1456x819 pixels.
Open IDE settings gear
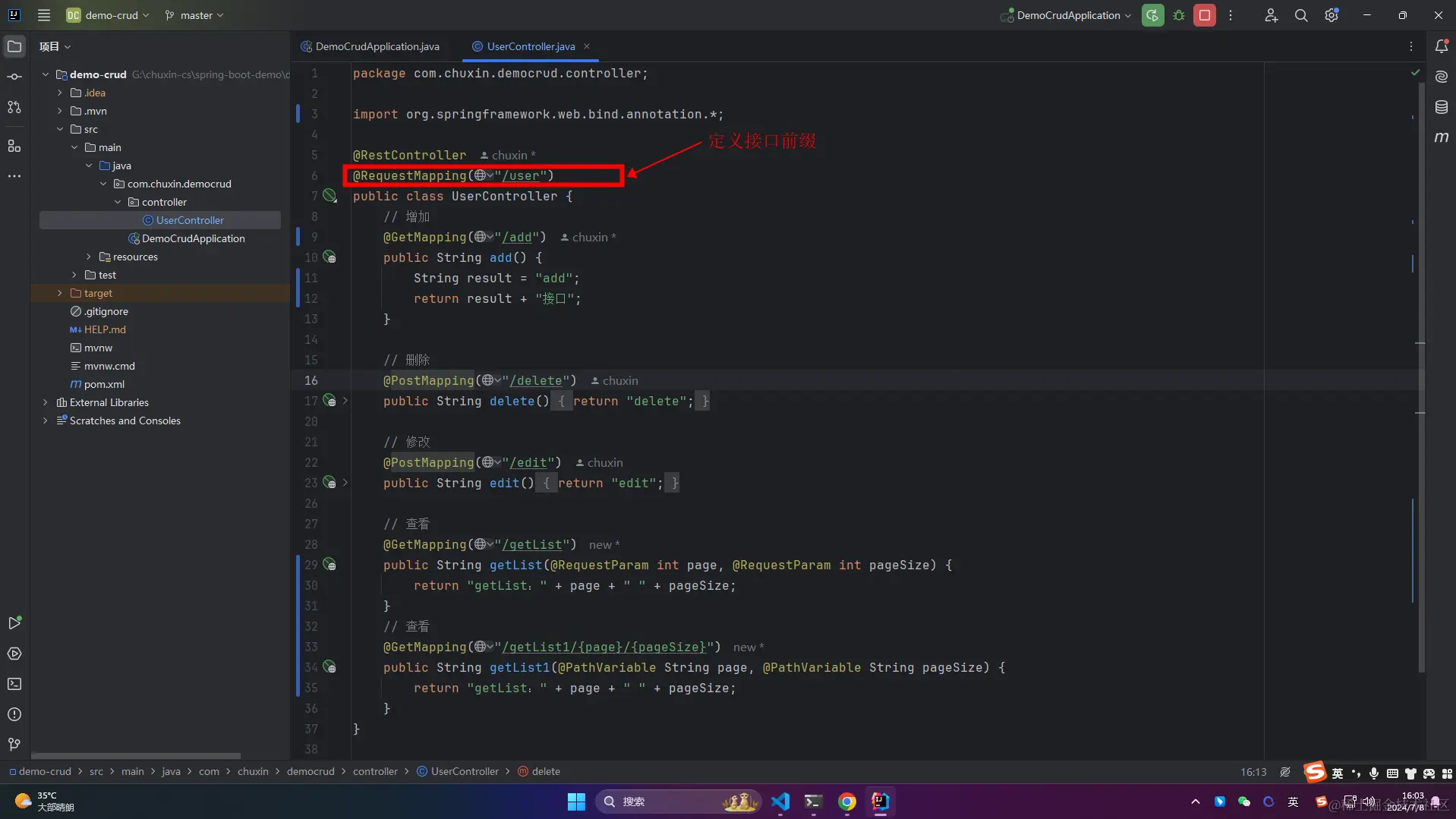(x=1332, y=15)
